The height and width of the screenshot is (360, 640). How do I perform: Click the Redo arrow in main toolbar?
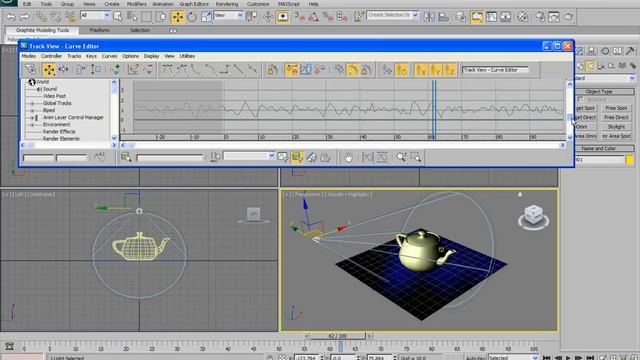[x=24, y=17]
